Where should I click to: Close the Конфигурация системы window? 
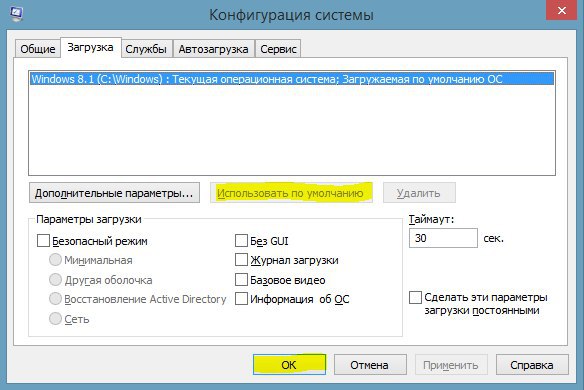coord(562,10)
